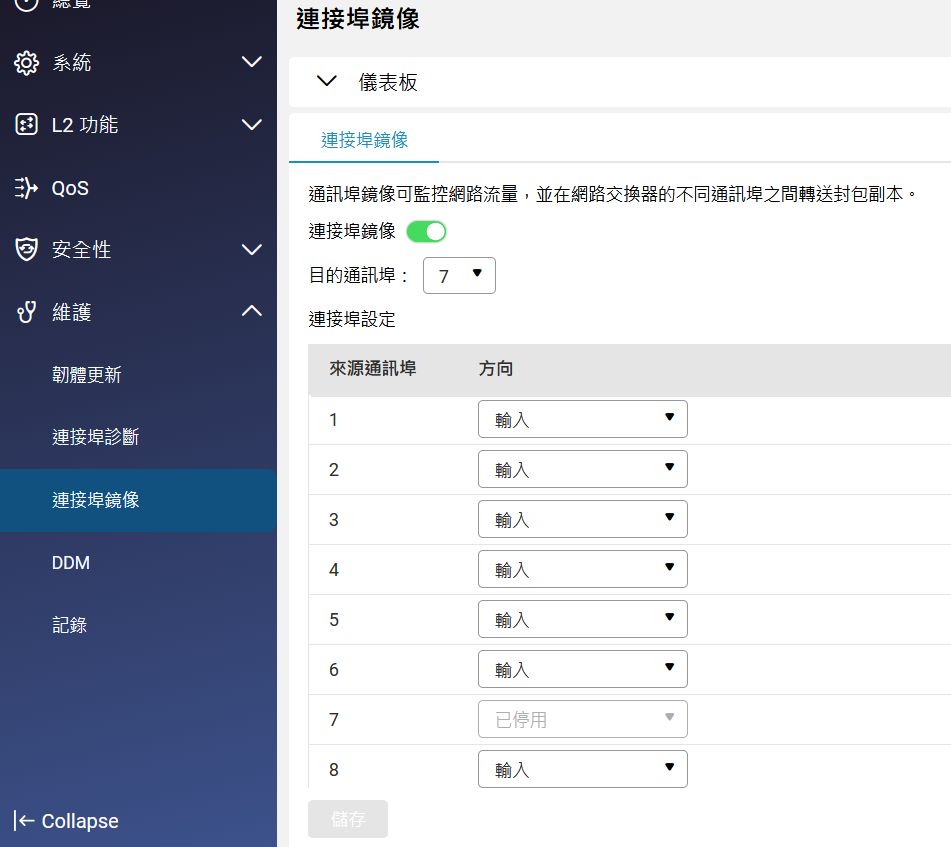
Task: Open direction dropdown for source port 1
Action: (x=582, y=419)
